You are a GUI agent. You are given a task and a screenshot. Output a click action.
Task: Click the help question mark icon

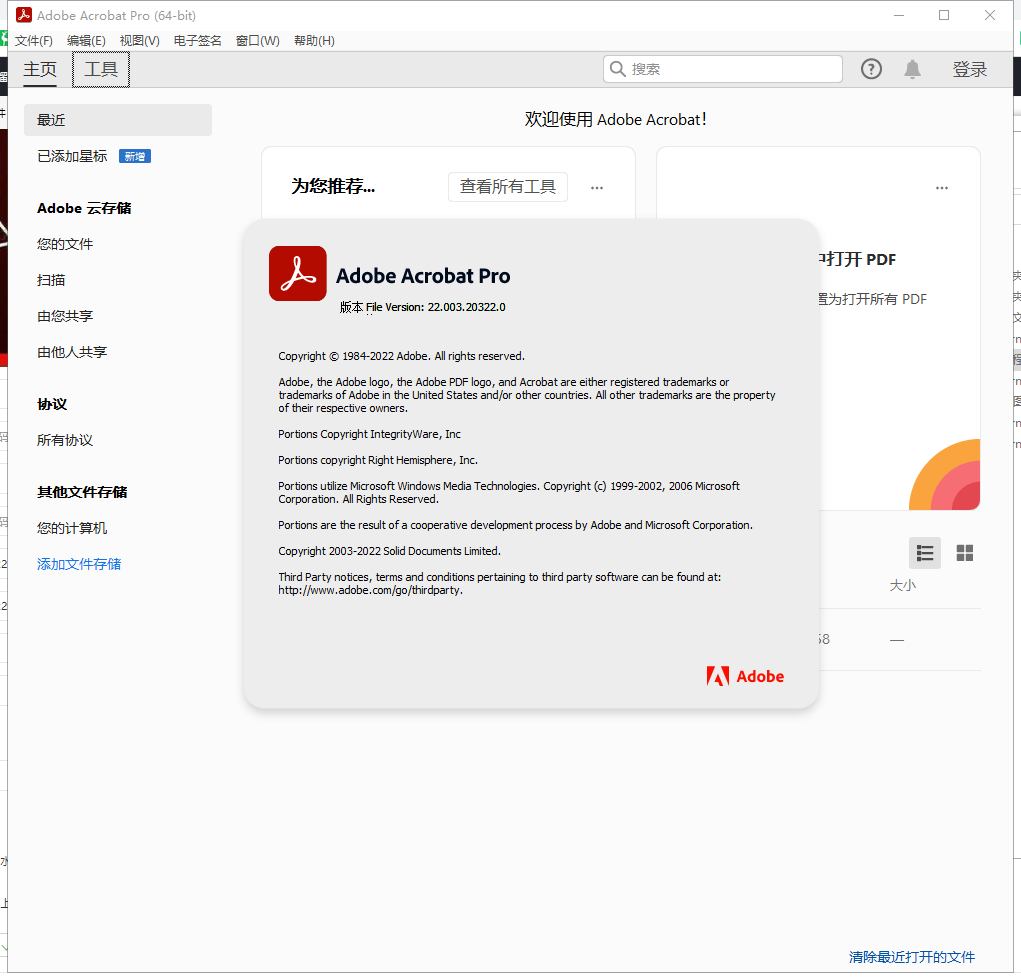tap(871, 69)
